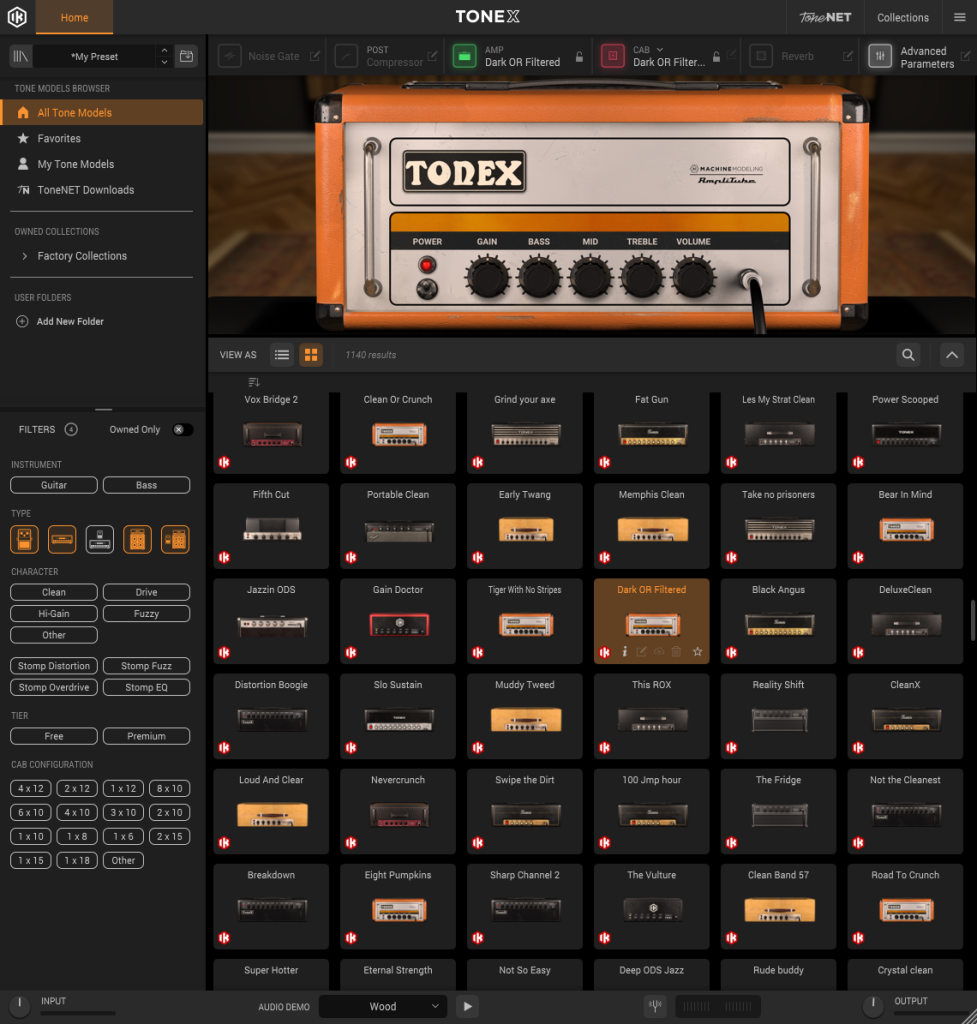Select the Black Angus tone model

coord(778,621)
